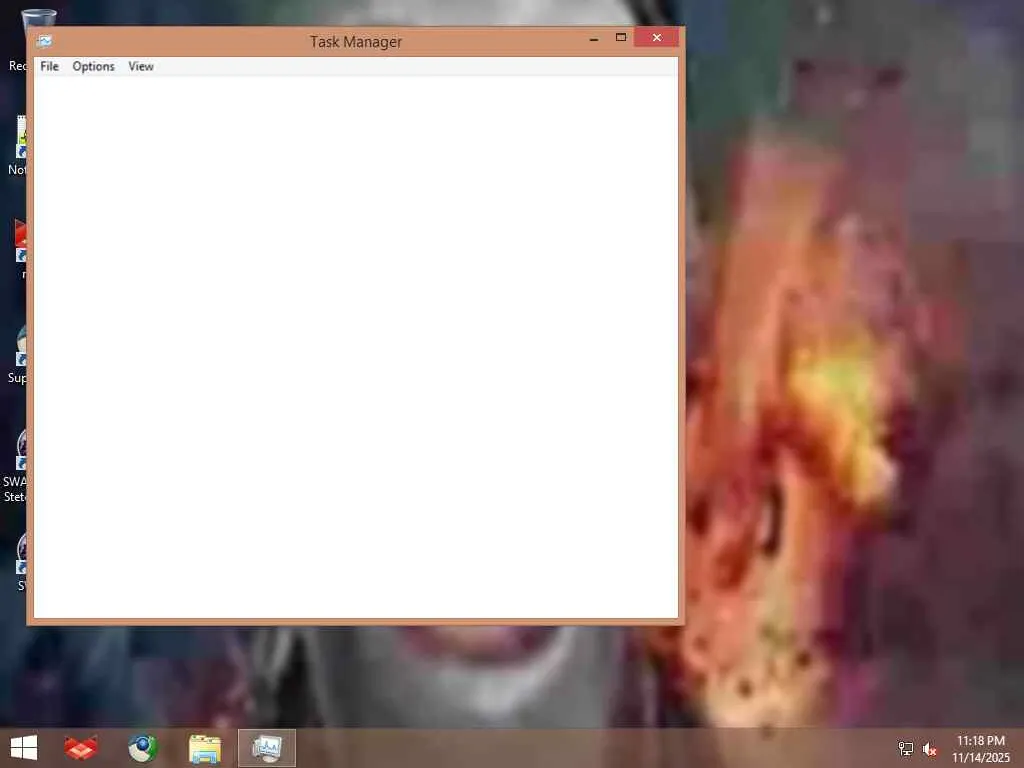Viewport: 1024px width, 768px height.
Task: Open the clock showing 11:18 PM
Action: coord(981,749)
